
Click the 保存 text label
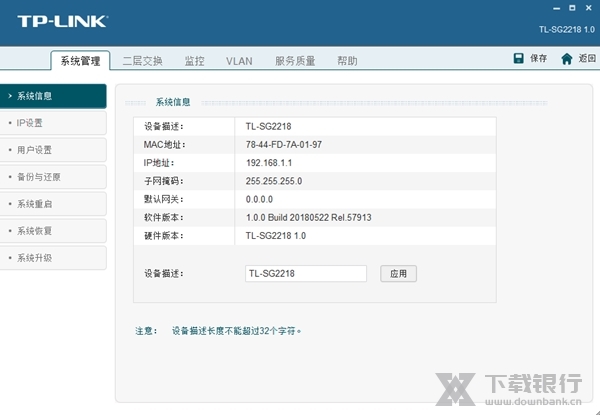coord(538,59)
